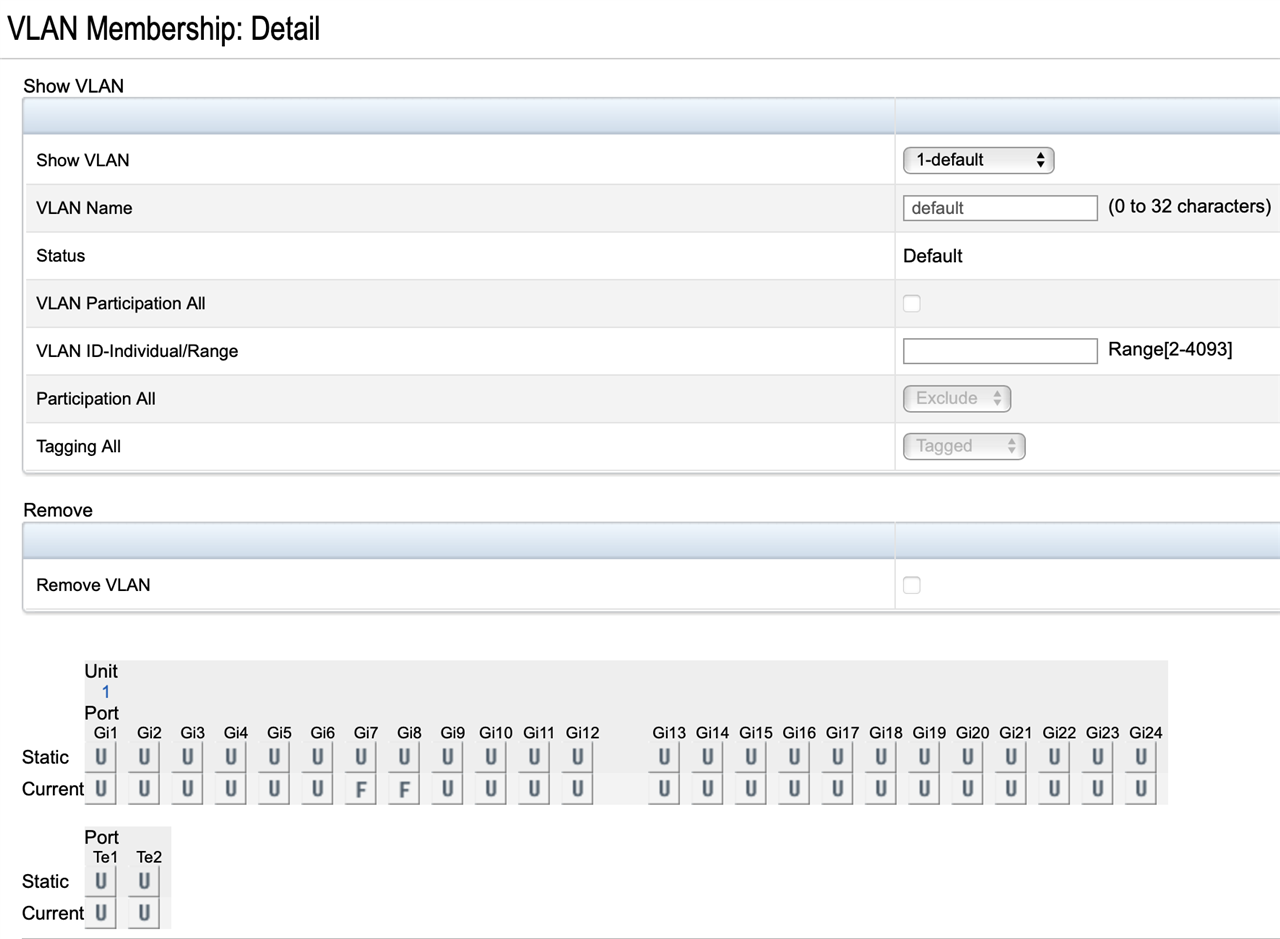Toggle Static membership button for port Gi9
Screen dimensions: 1280x939
[447, 757]
